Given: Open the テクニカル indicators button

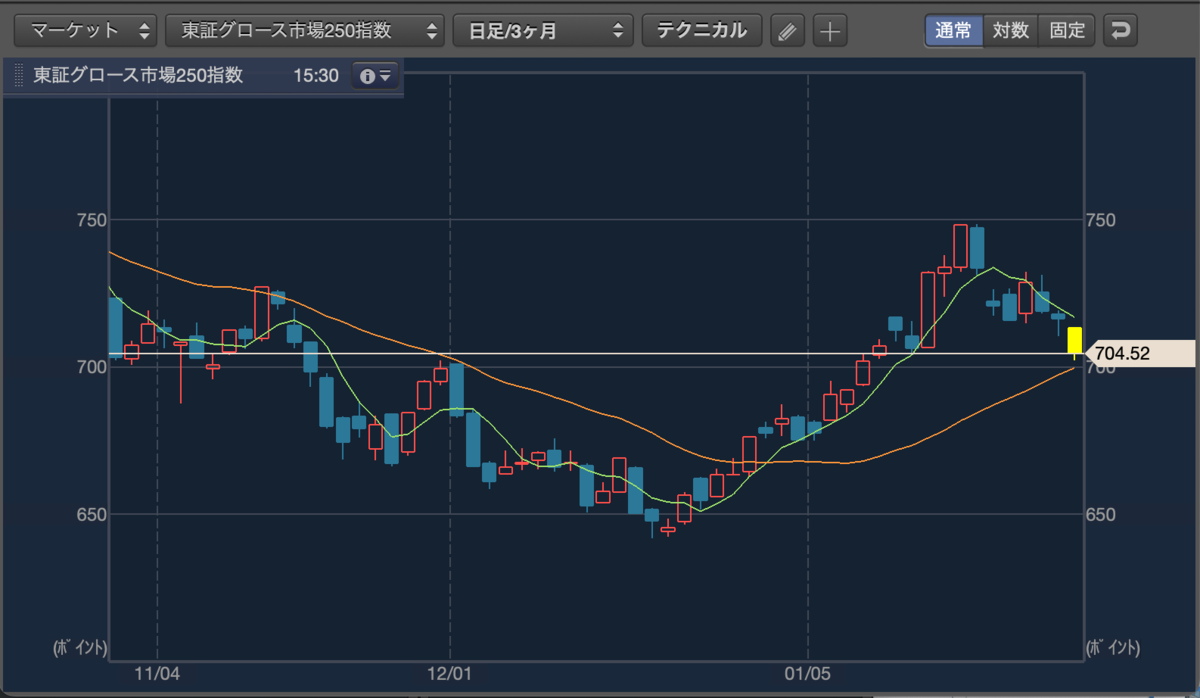Looking at the screenshot, I should (x=701, y=30).
